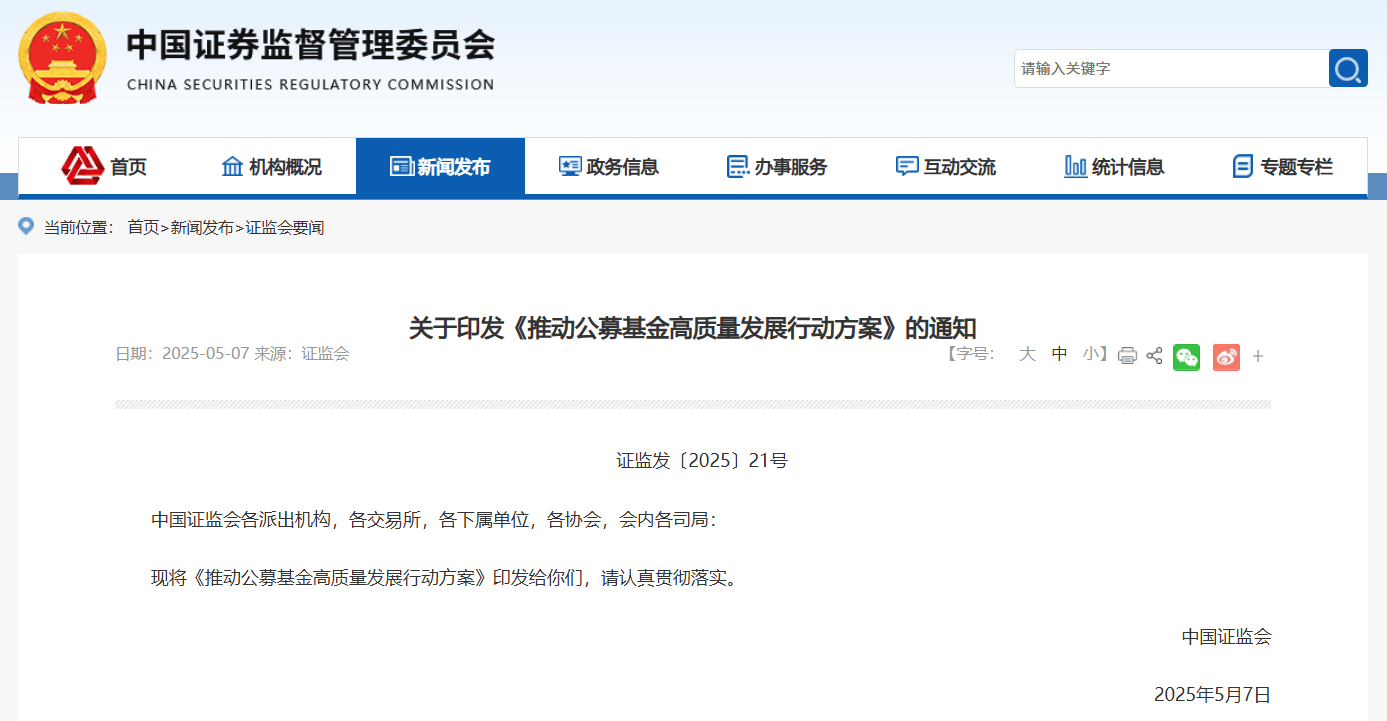
Task: Open the 新闻发布 navigation tab
Action: coord(440,166)
